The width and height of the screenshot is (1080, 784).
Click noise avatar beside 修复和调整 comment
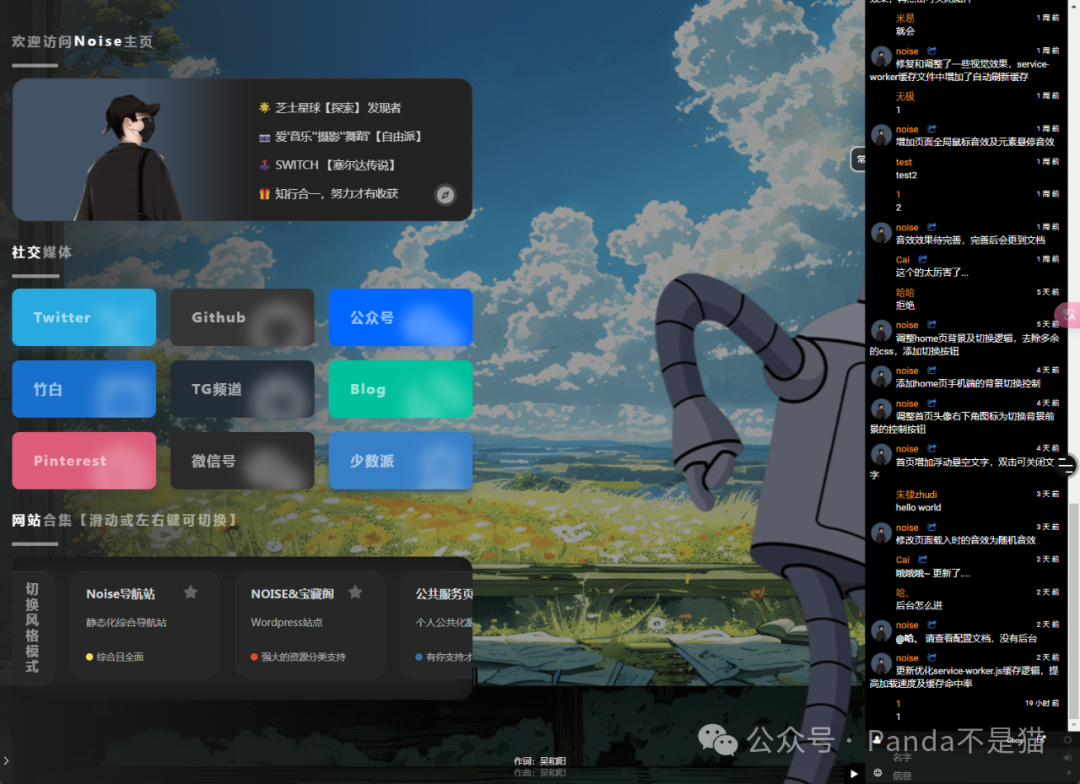[x=881, y=56]
